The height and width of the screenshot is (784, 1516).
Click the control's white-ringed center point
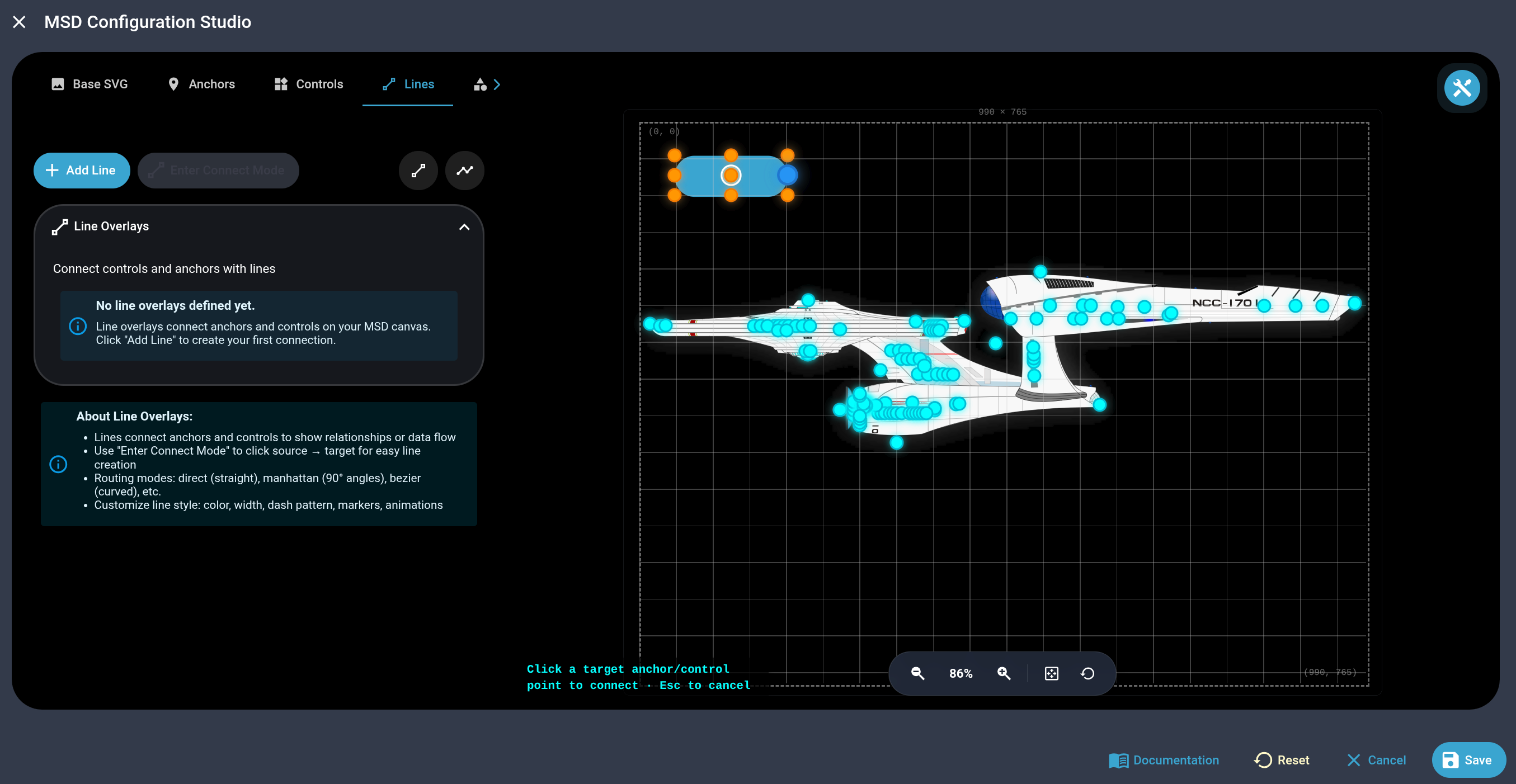tap(731, 175)
